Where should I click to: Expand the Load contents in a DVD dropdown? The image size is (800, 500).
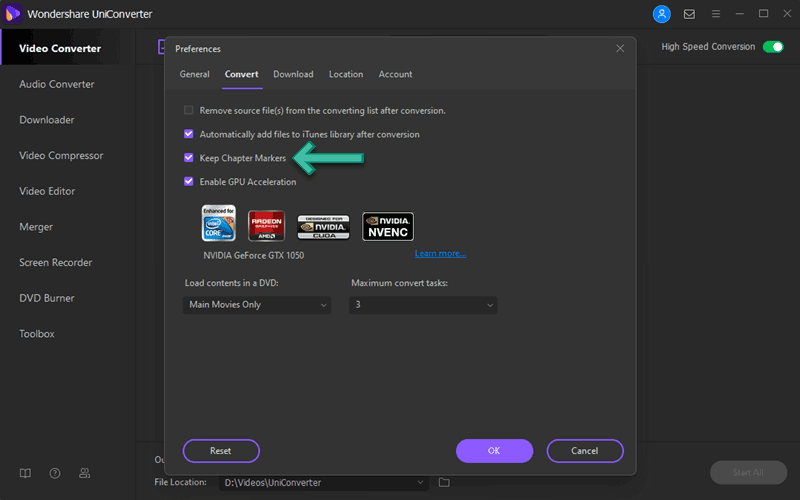tap(257, 305)
